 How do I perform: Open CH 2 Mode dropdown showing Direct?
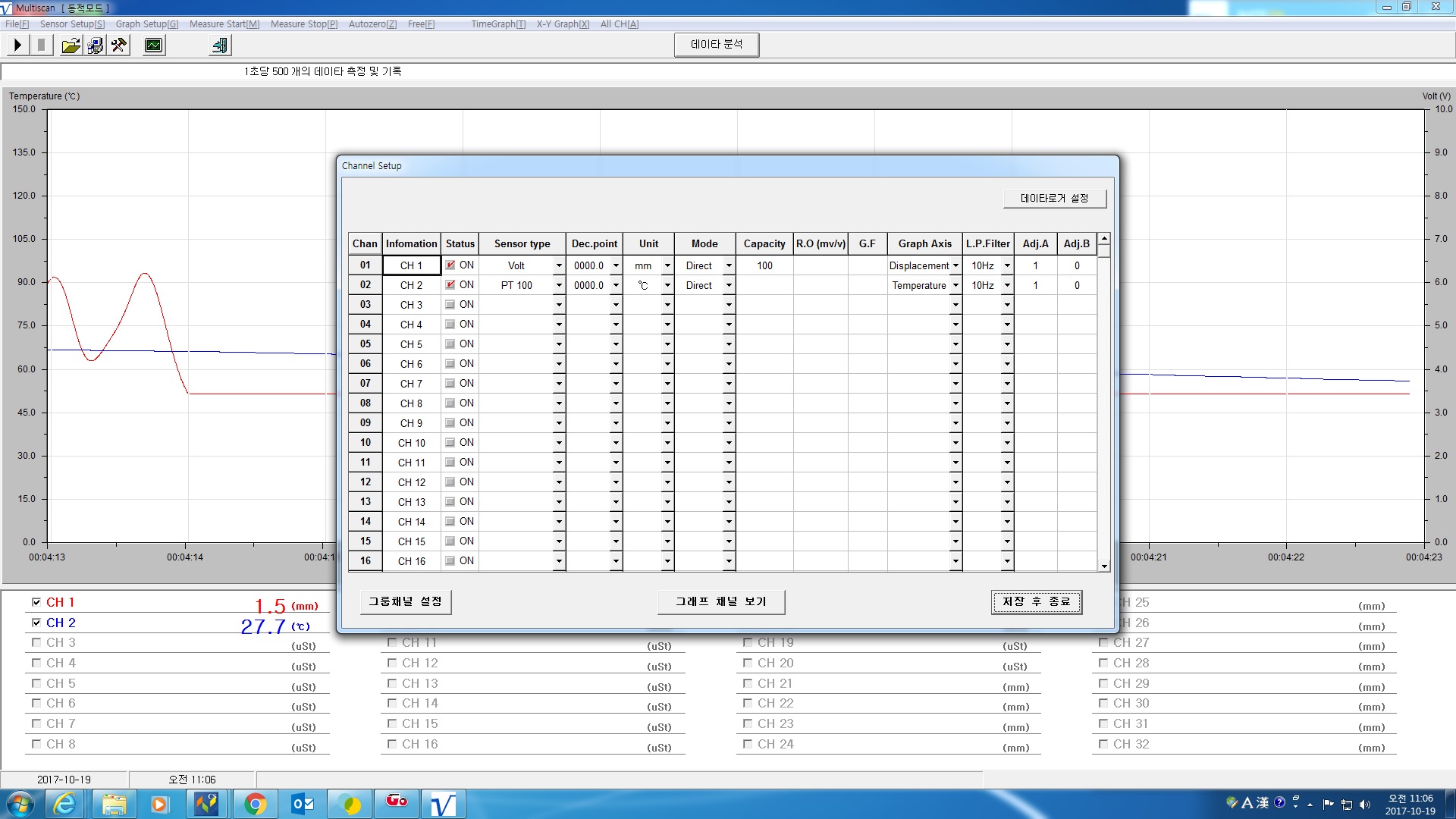(729, 285)
